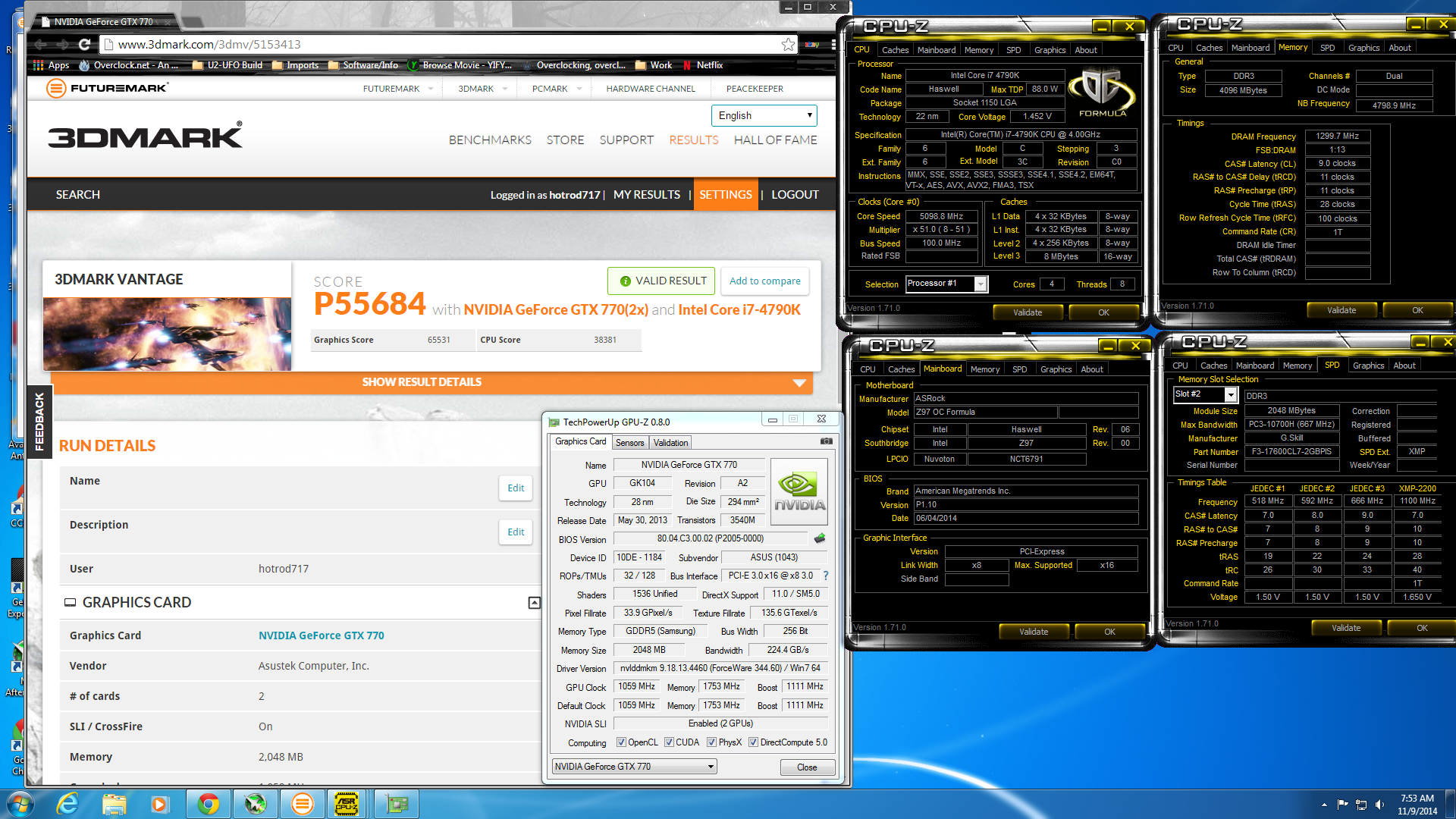This screenshot has width=1456, height=819.
Task: Close GPU-Z with the Close button
Action: pyautogui.click(x=807, y=767)
